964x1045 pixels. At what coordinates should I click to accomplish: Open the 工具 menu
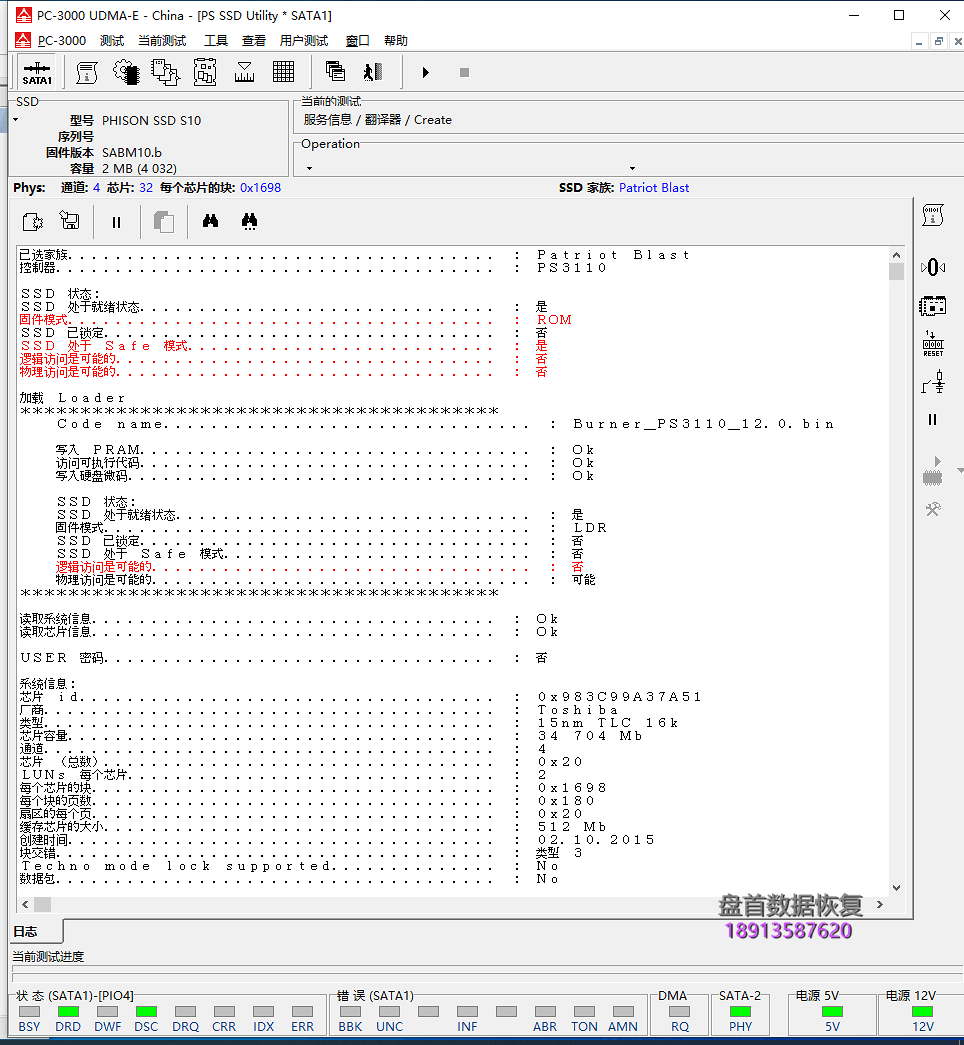pyautogui.click(x=215, y=41)
